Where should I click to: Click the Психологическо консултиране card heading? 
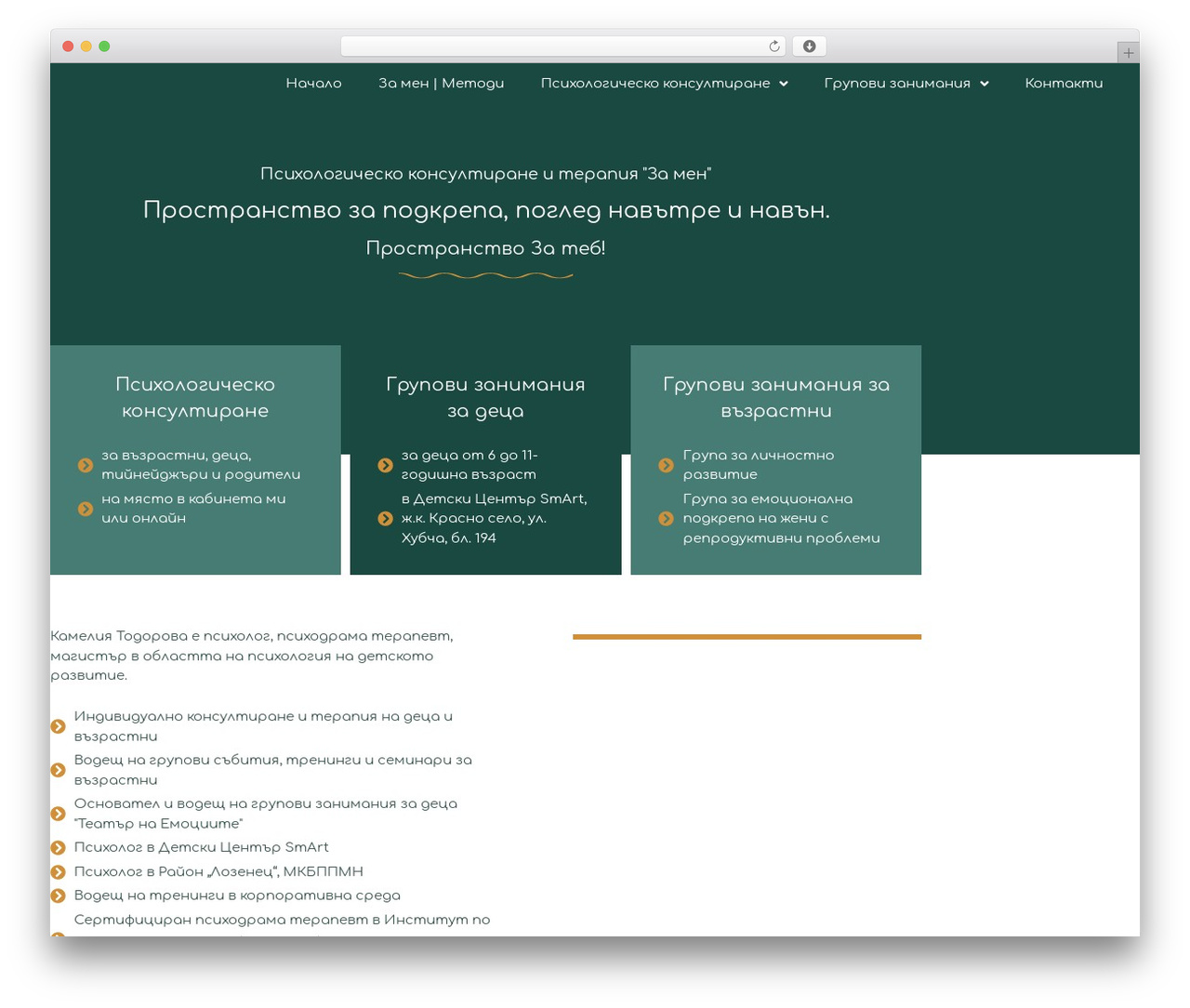pos(195,397)
